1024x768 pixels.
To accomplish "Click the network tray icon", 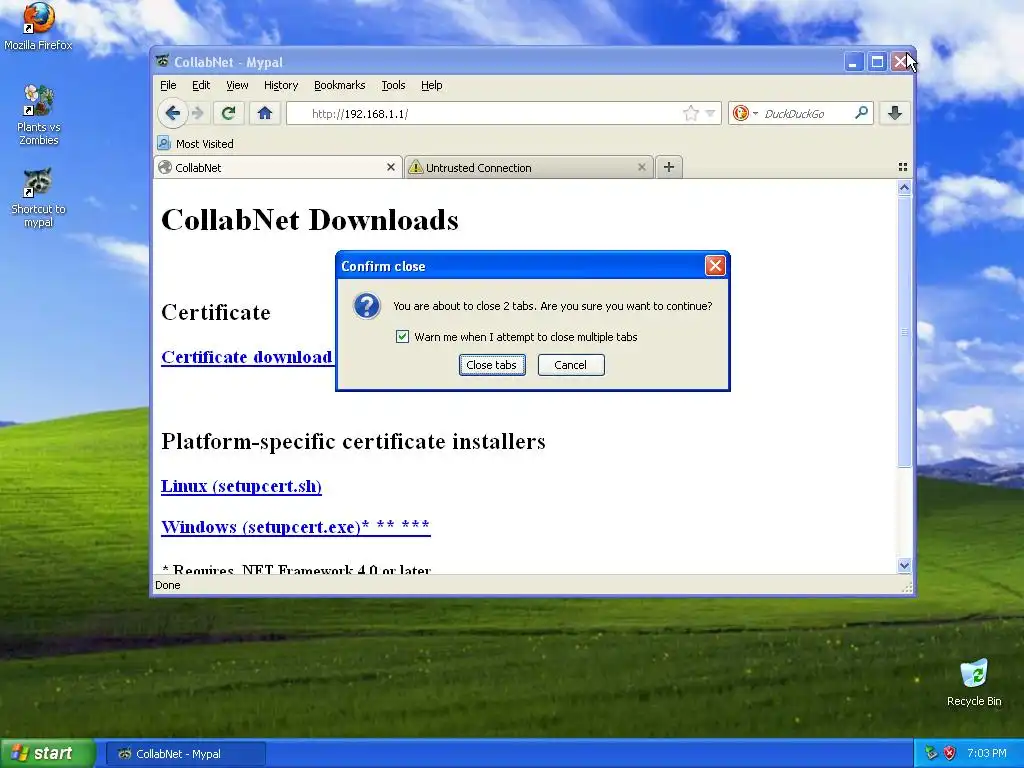I will [x=931, y=754].
